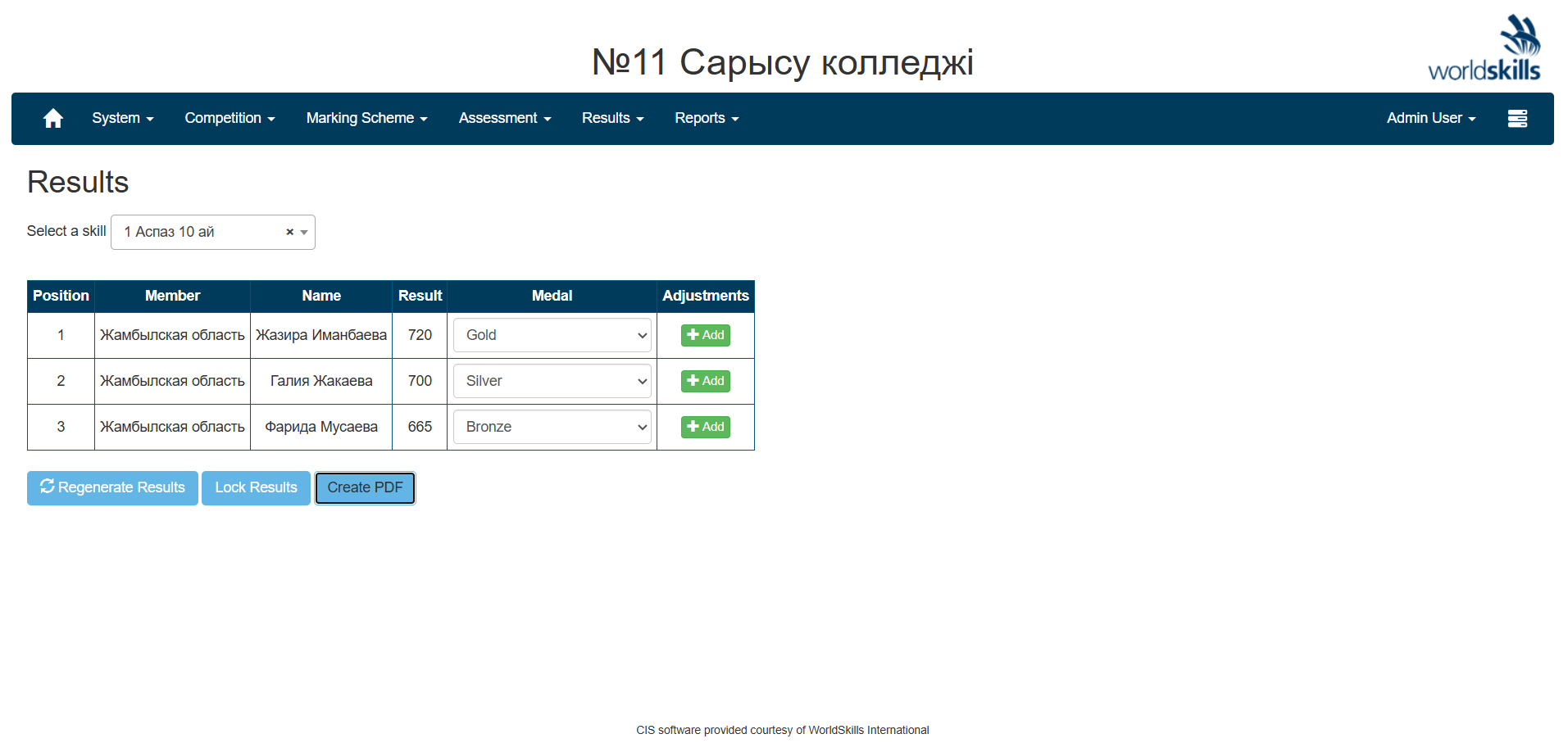
Task: Click the Results page heading
Action: point(78,183)
